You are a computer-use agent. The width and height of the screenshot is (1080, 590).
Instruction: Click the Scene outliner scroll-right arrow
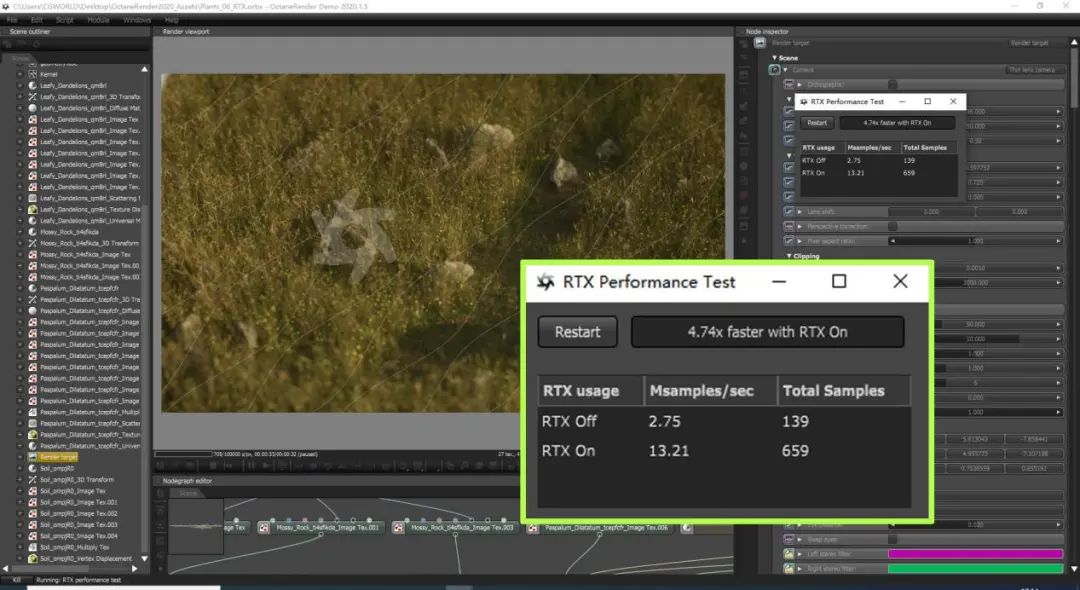[134, 569]
